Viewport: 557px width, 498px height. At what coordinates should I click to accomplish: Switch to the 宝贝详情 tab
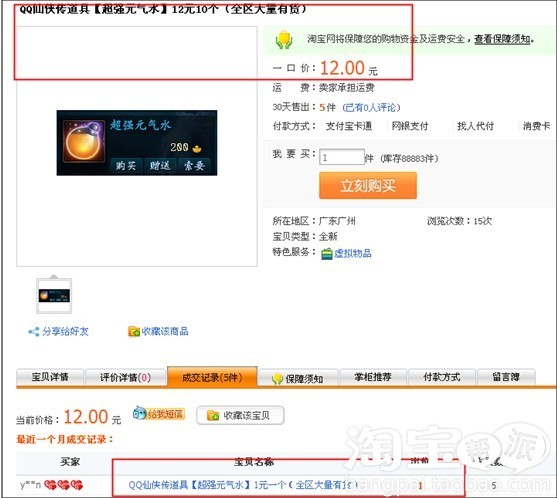[x=50, y=377]
